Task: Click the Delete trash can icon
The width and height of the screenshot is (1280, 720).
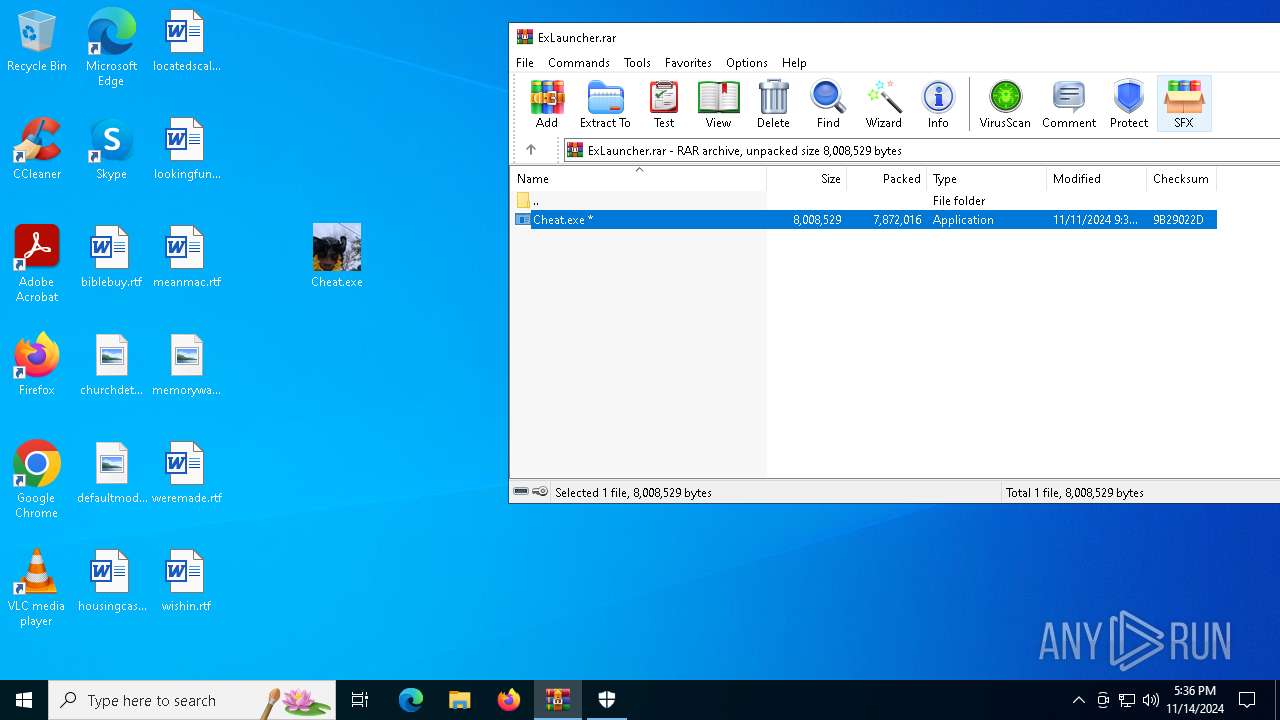Action: (x=773, y=104)
